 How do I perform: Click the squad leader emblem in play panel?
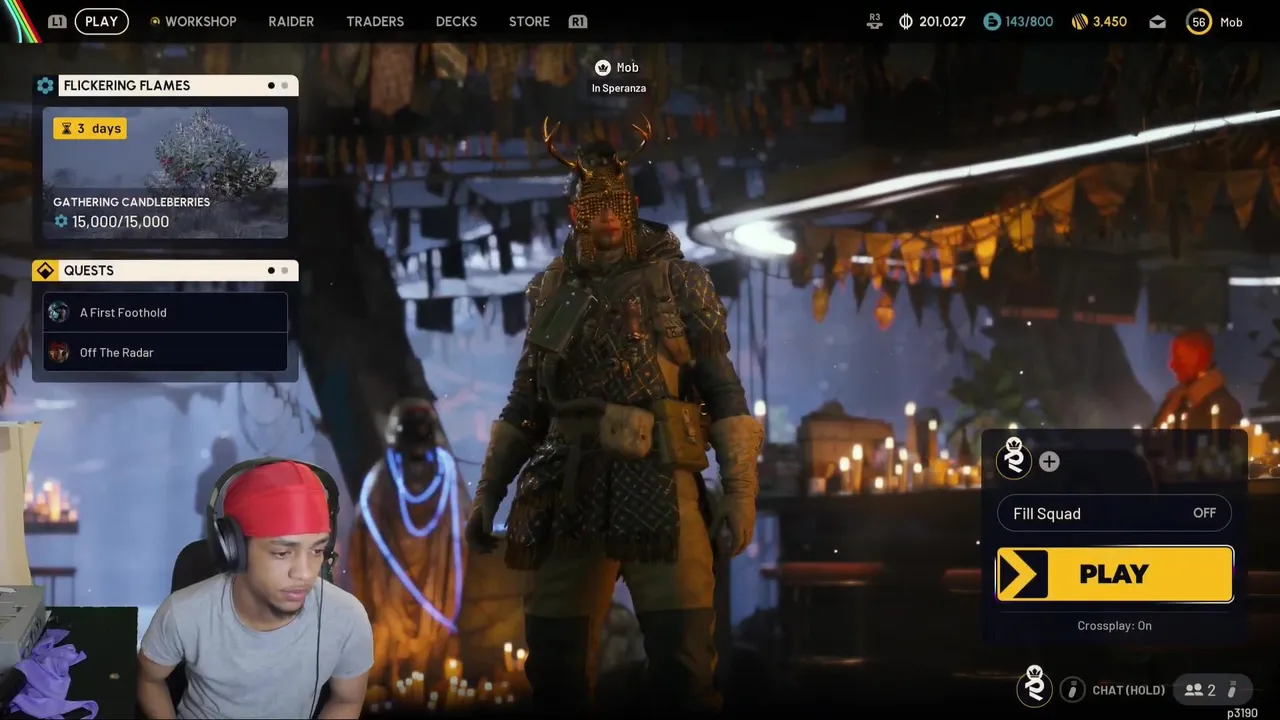click(1014, 458)
